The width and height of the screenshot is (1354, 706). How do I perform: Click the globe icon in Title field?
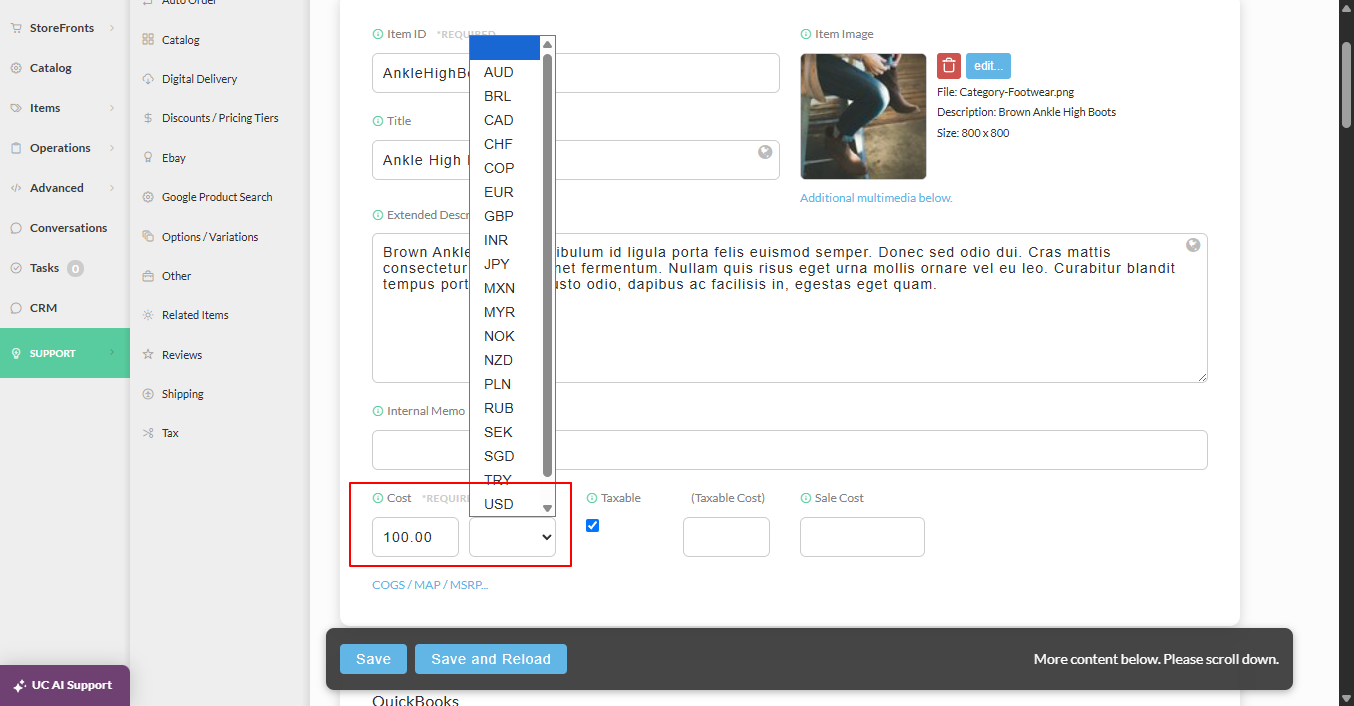click(765, 152)
